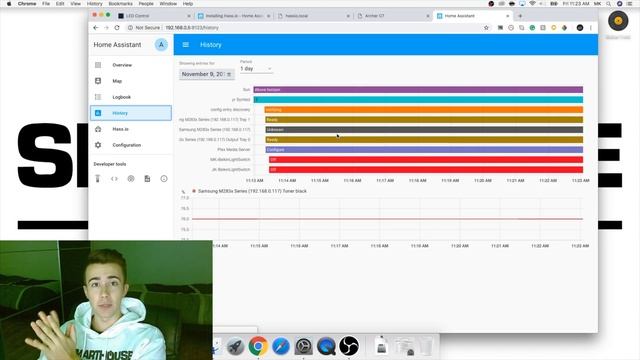Click the Output Tray 0 Ready bar
The width and height of the screenshot is (640, 360).
pos(424,140)
